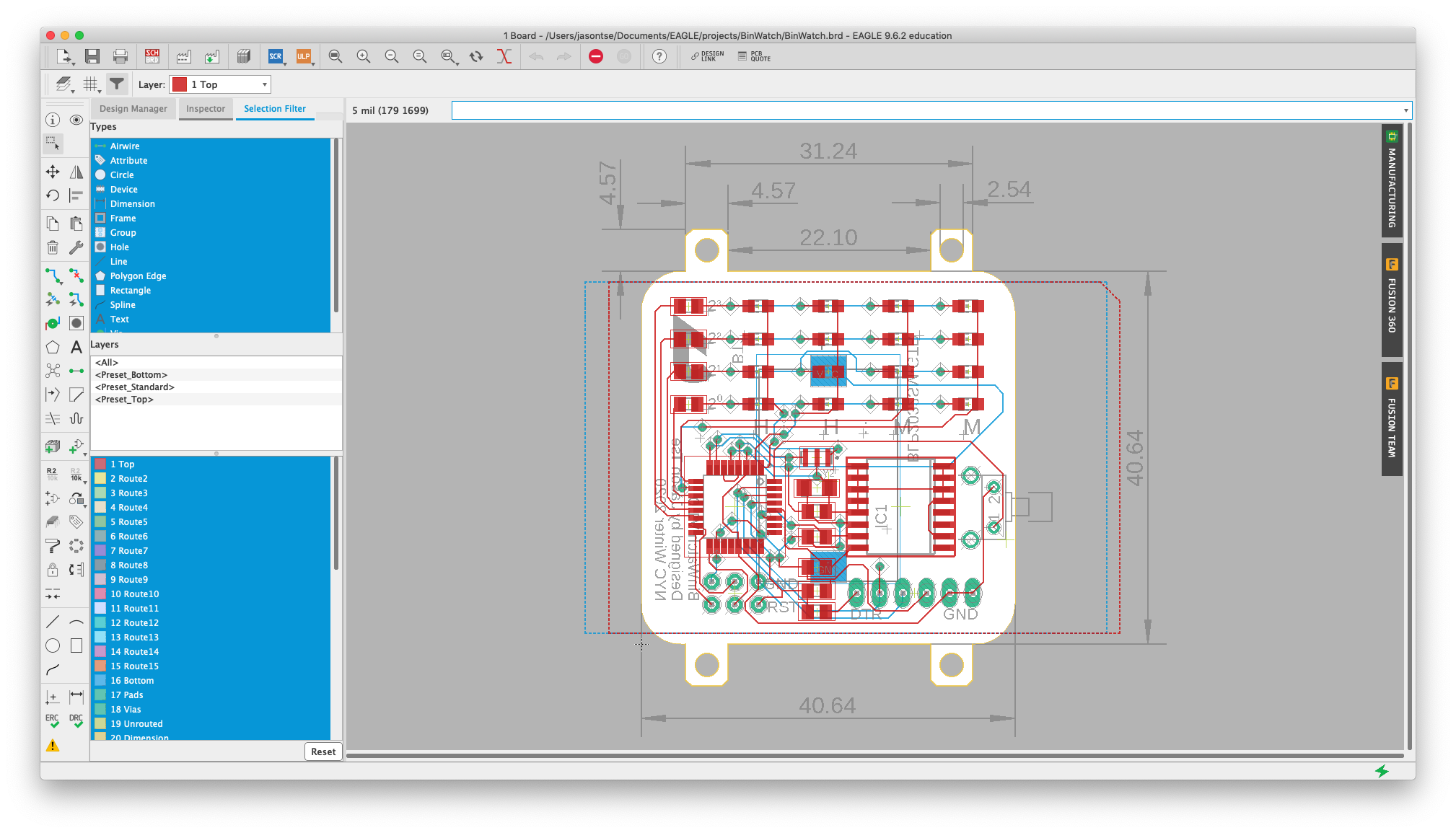Toggle the Selection Filter funnel button
Viewport: 1456px width, 833px height.
coord(117,84)
